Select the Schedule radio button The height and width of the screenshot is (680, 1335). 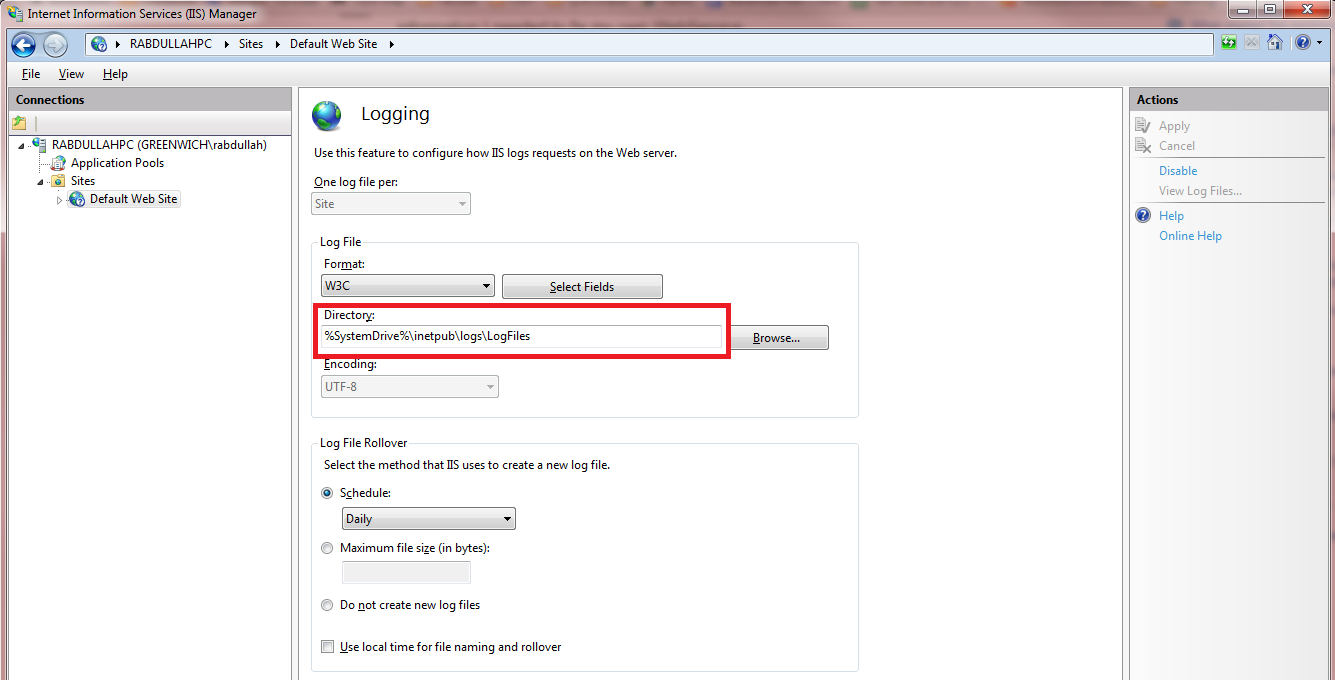327,493
